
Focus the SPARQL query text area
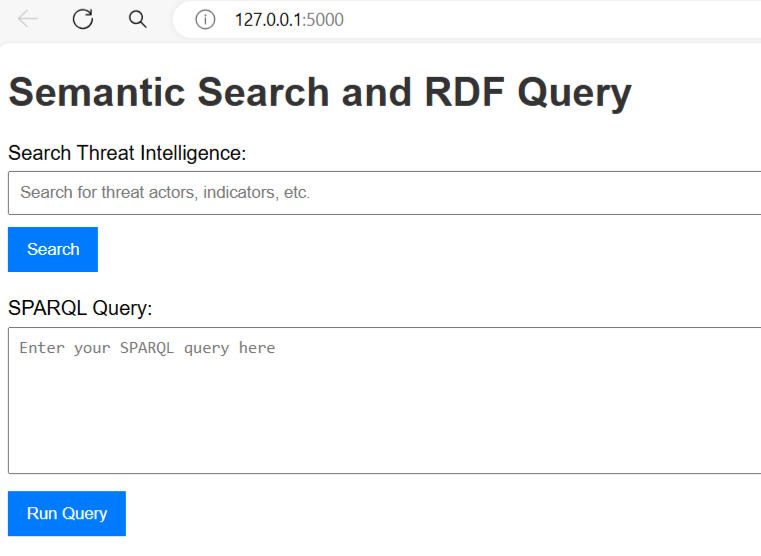[x=384, y=400]
